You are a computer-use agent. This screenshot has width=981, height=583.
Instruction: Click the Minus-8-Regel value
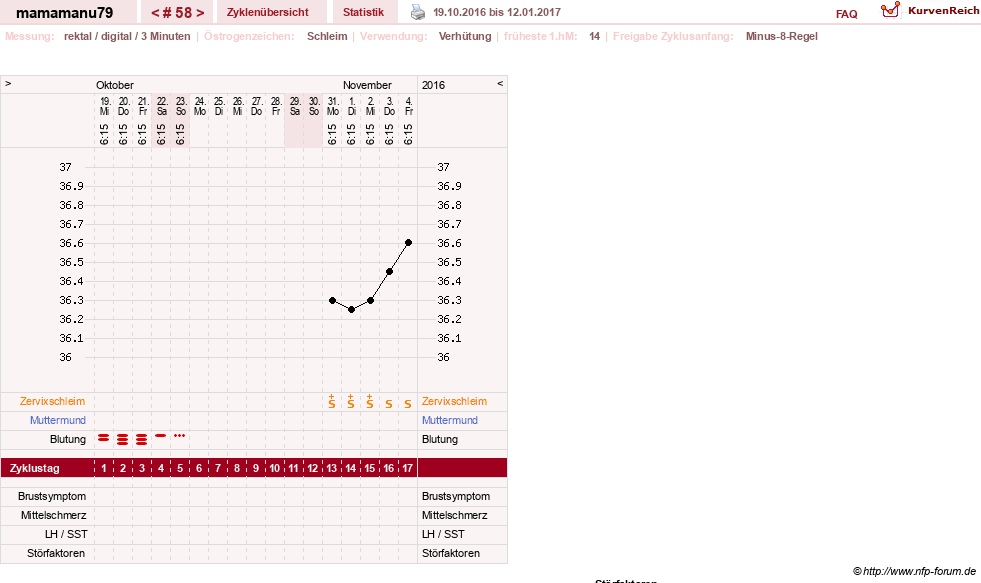point(781,36)
